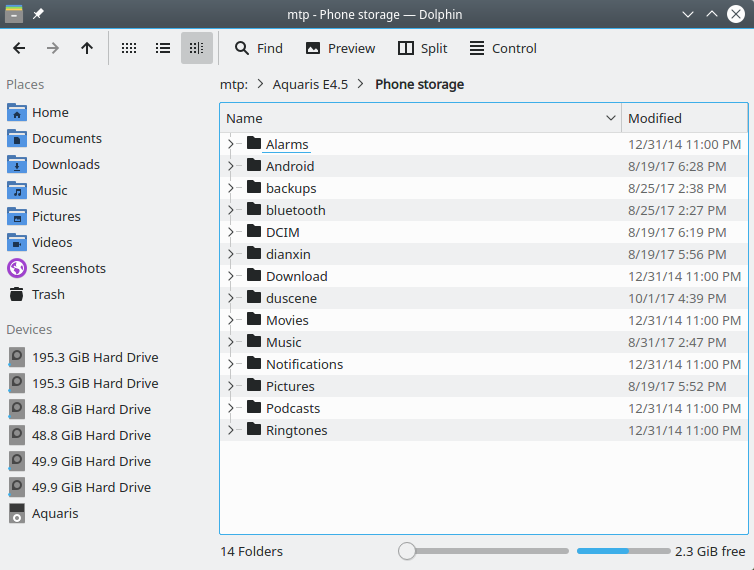Select the Aquaris device
The height and width of the screenshot is (570, 754).
[x=54, y=513]
